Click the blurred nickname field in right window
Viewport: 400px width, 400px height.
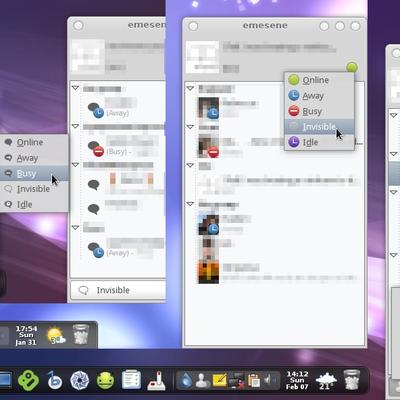coord(279,47)
